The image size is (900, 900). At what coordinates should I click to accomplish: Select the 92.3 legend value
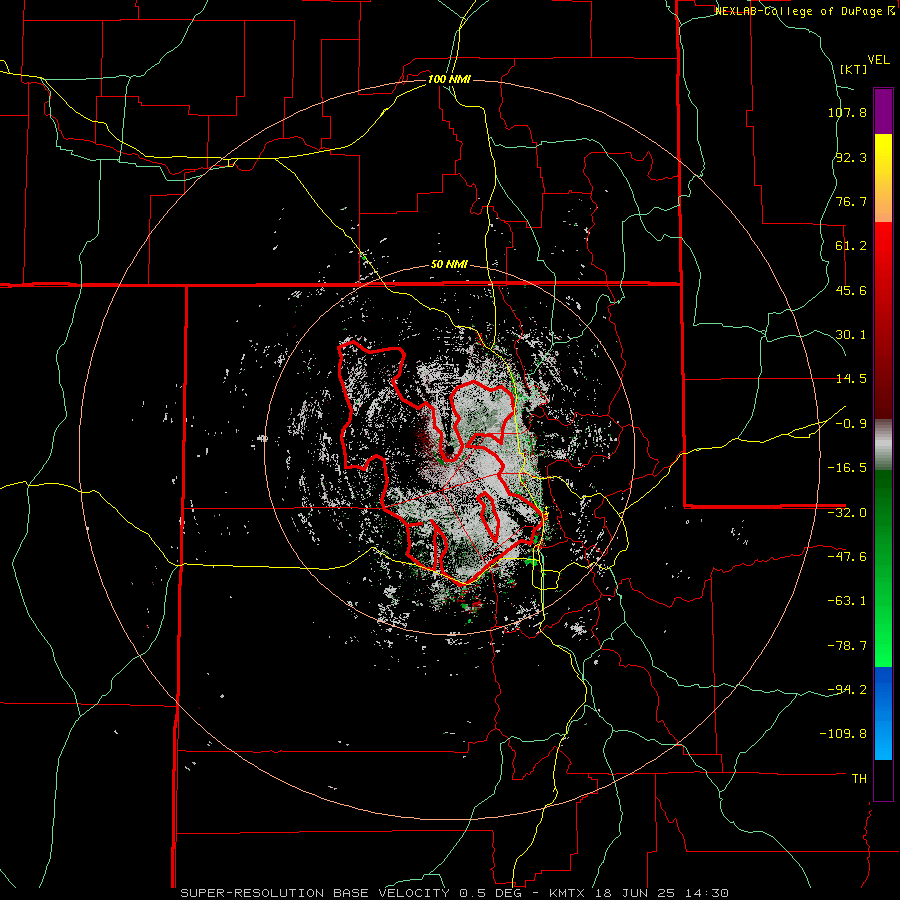click(x=851, y=157)
